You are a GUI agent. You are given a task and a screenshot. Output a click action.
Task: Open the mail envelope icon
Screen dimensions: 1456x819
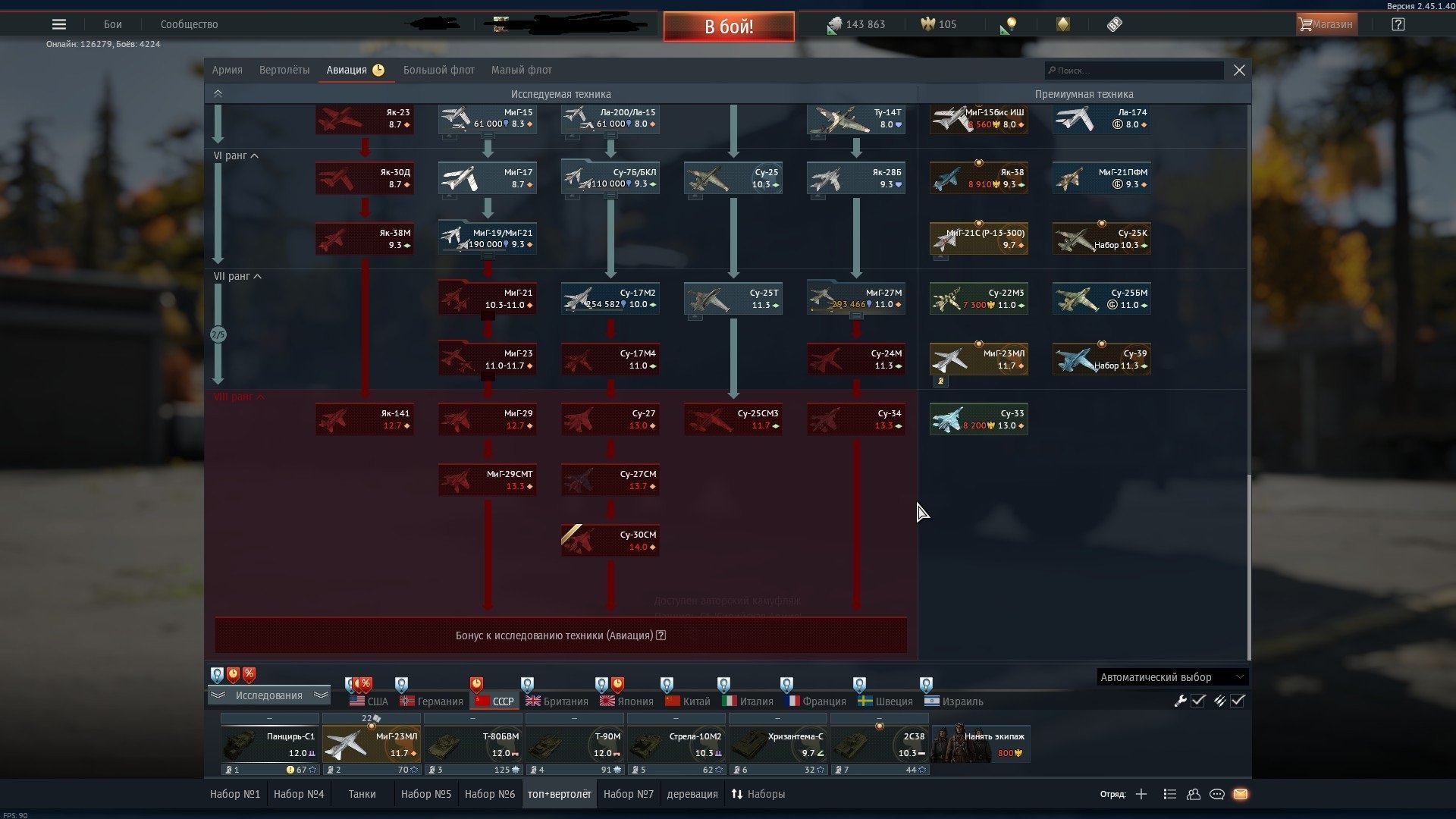point(1241,794)
